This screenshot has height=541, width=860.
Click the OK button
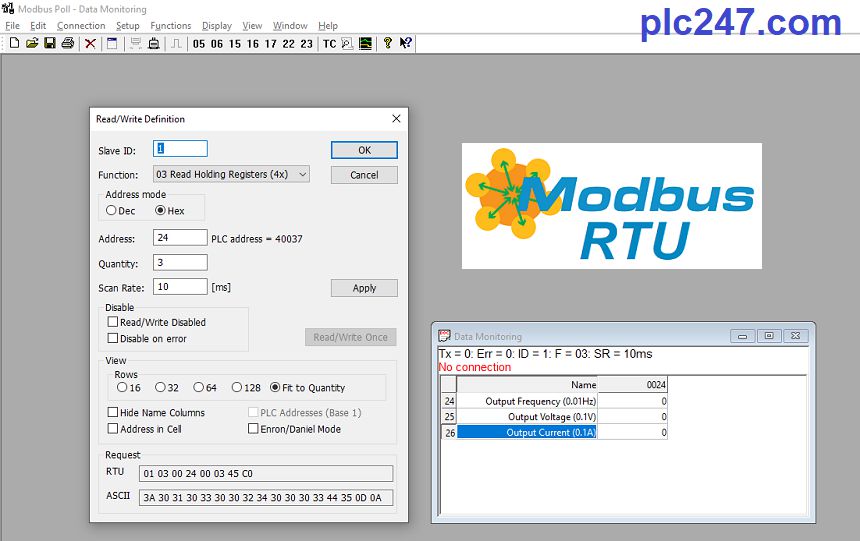(364, 150)
